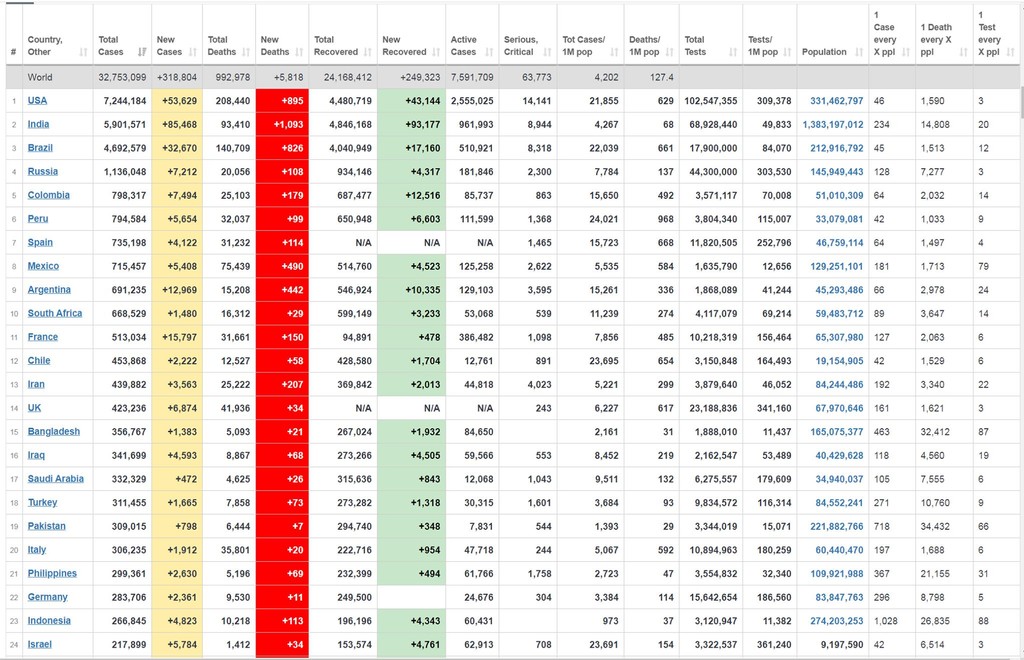Sort by the Total Tests sort icon
The width and height of the screenshot is (1024, 660).
click(x=733, y=52)
